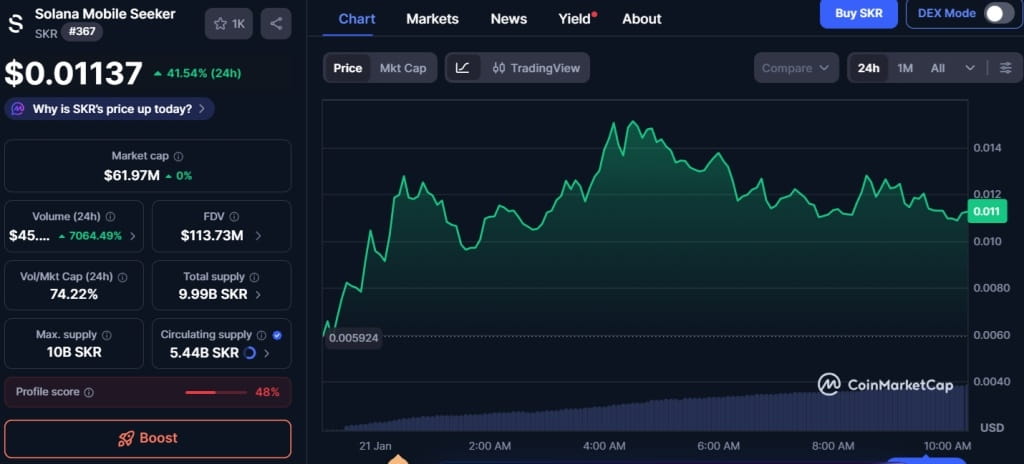Open the Yield tab
The width and height of the screenshot is (1024, 464).
point(576,19)
